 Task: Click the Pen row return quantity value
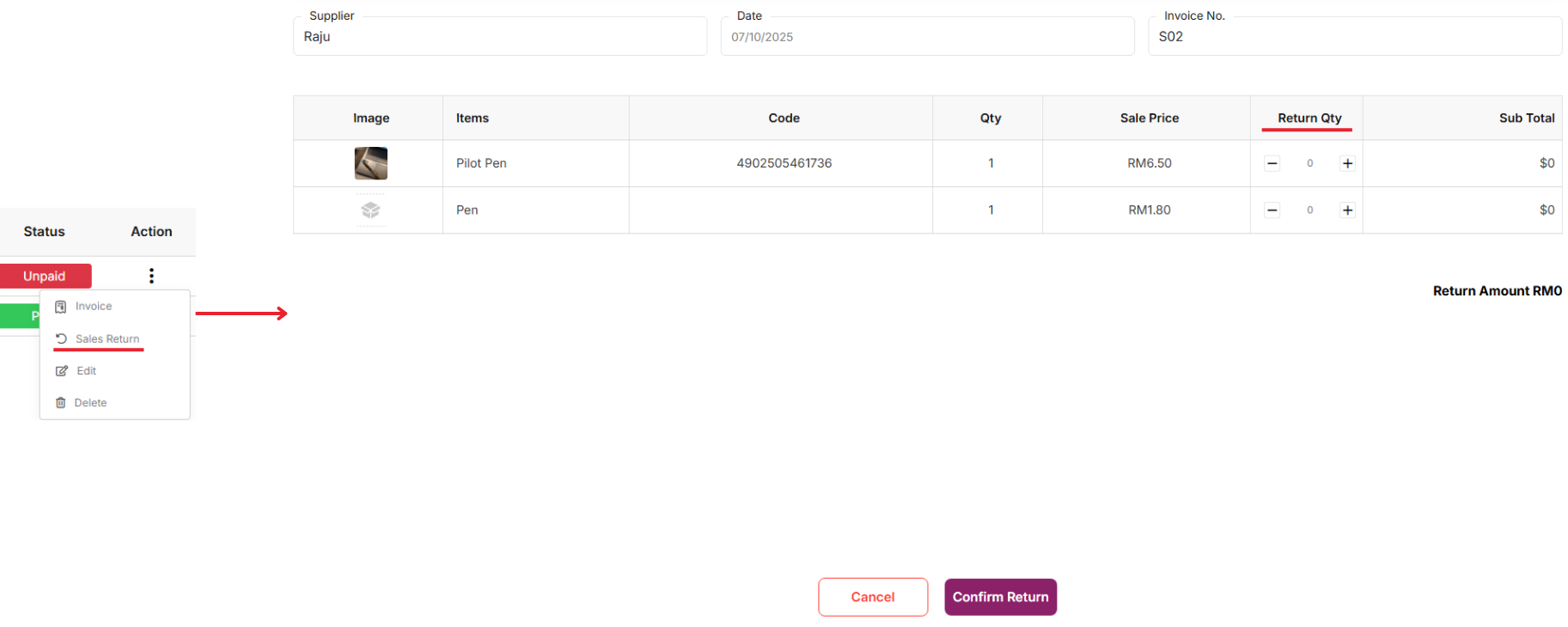(1309, 210)
